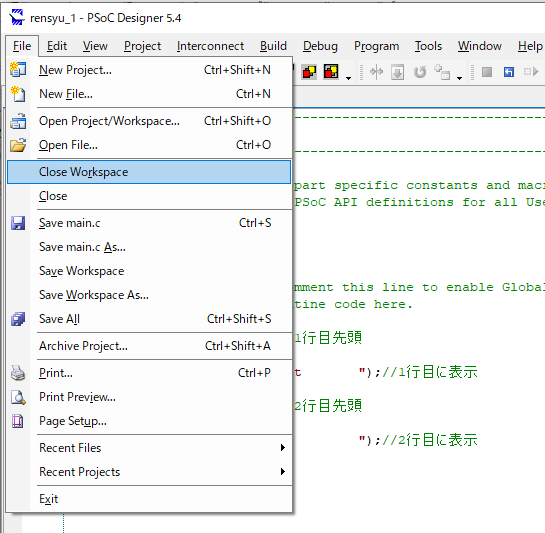545x533 pixels.
Task: Click the '1行目先頭' comment in editor
Action: coord(328,338)
